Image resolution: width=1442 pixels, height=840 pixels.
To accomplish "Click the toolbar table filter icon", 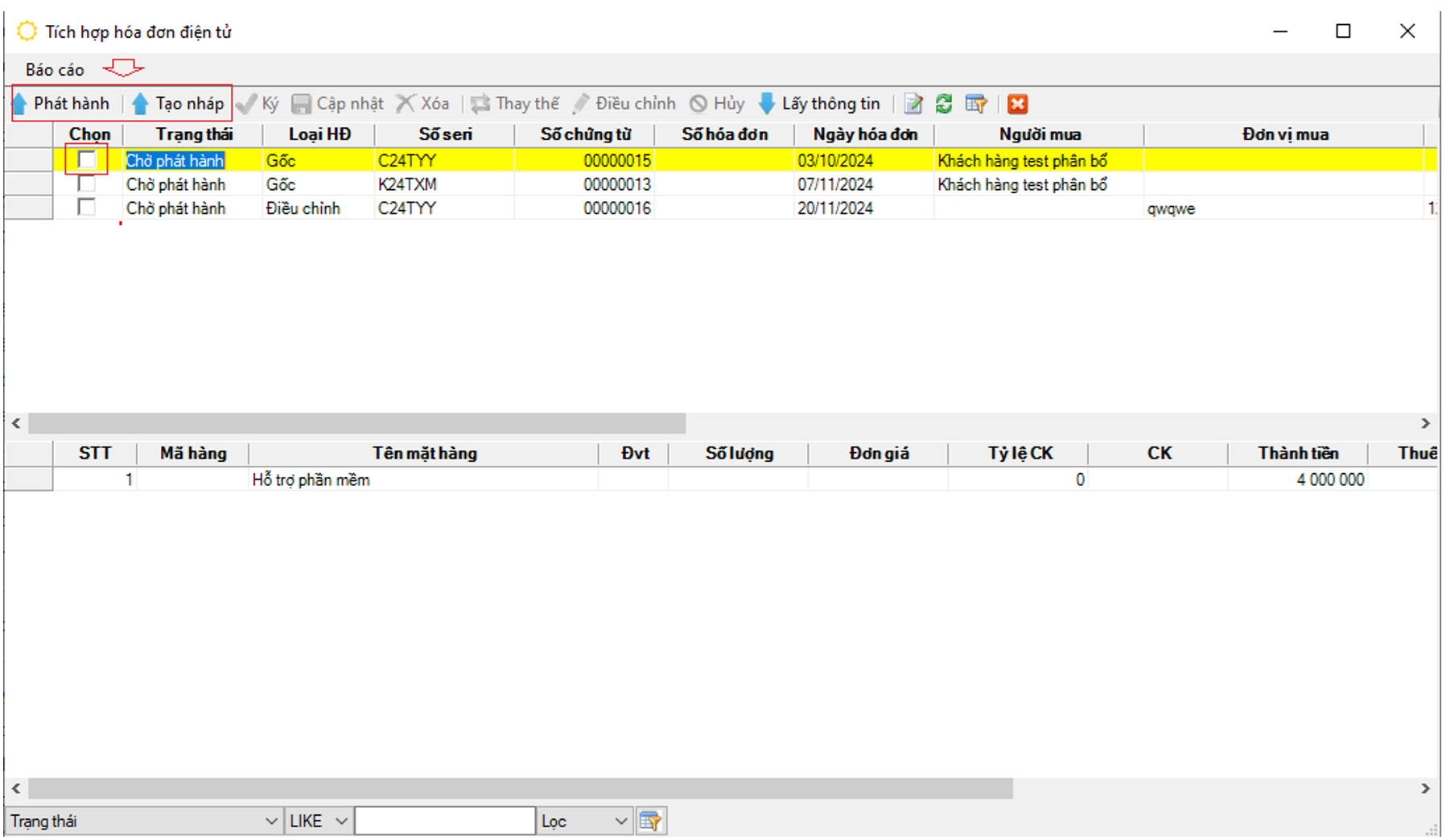I will pos(975,104).
